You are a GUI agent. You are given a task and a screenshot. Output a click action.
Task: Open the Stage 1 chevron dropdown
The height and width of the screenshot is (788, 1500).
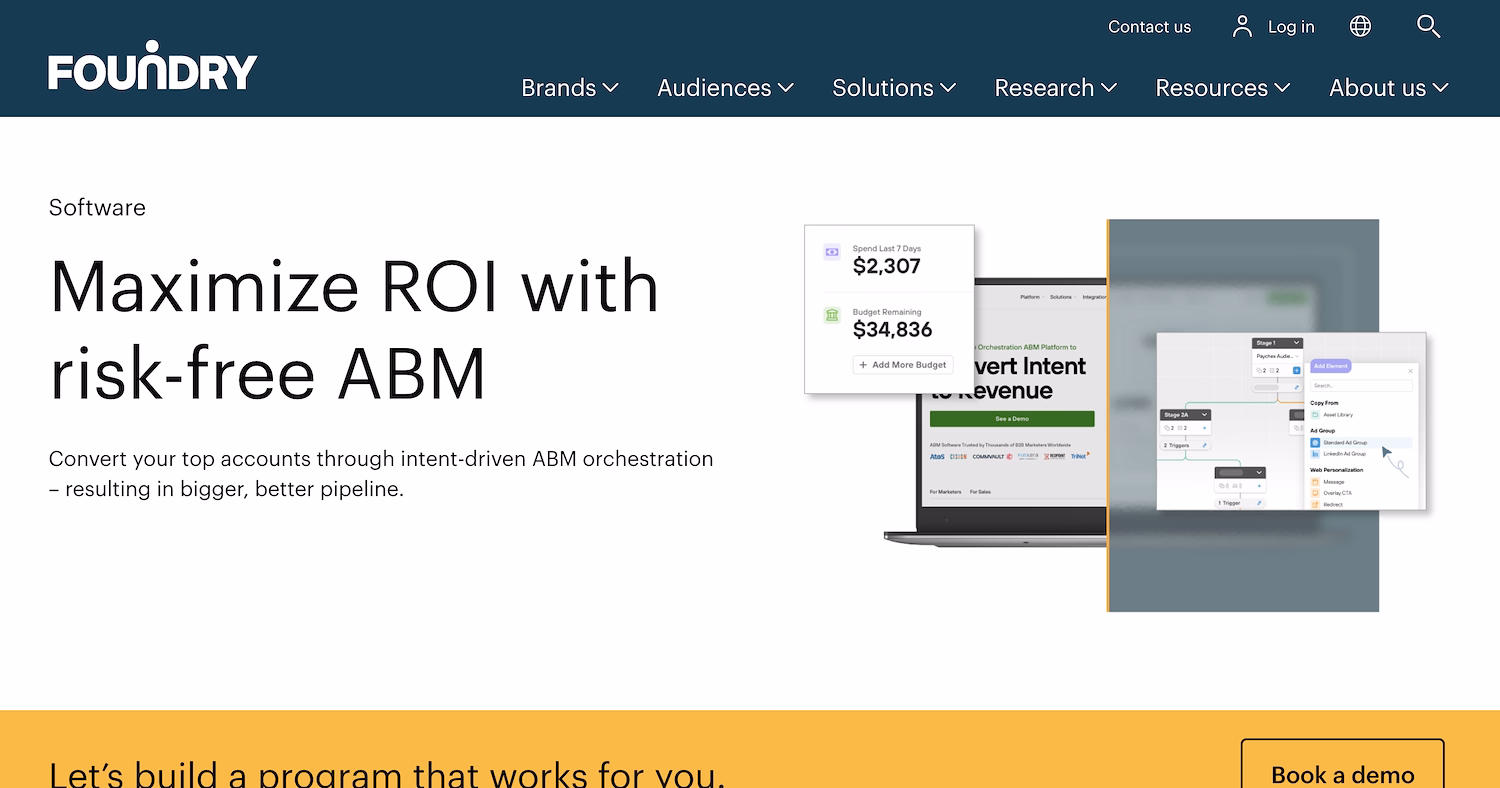tap(1296, 343)
